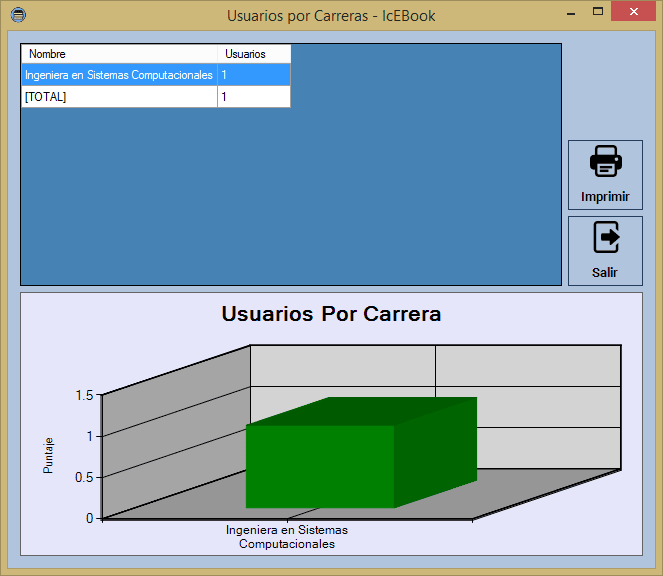Click the chart's x-axis category label
Screen dimensions: 663x576
coord(287,537)
